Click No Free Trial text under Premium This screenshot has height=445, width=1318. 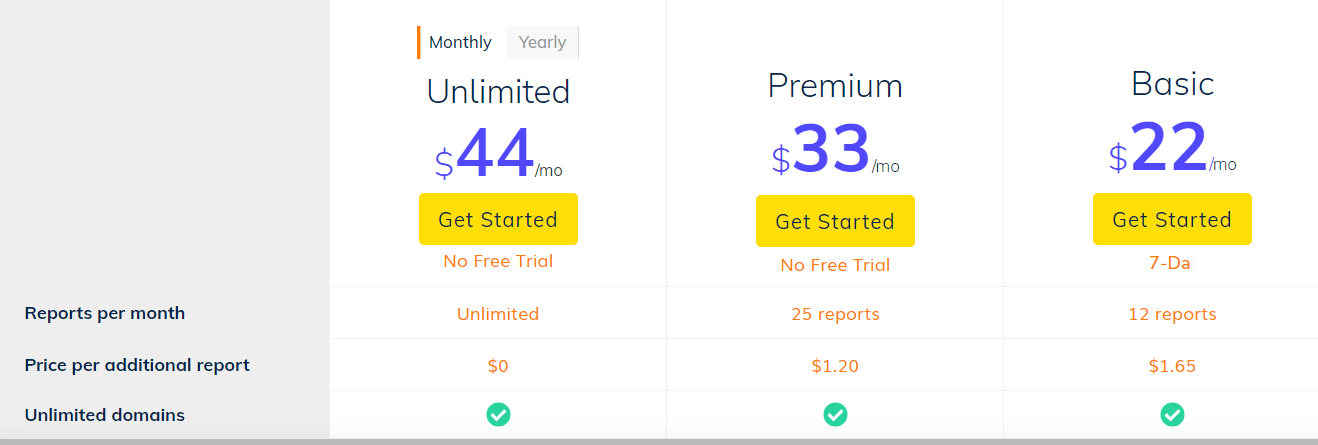835,265
